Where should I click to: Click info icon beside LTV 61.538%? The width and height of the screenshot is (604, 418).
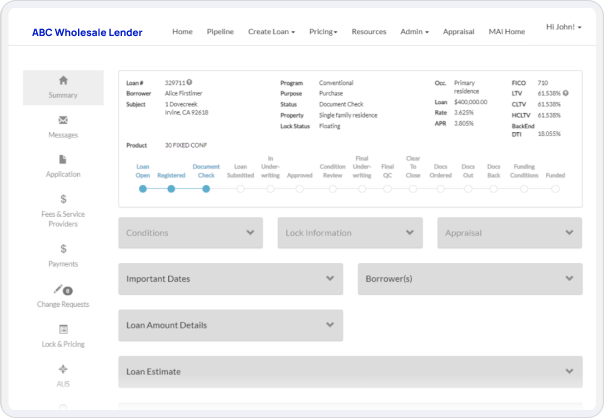click(x=565, y=93)
